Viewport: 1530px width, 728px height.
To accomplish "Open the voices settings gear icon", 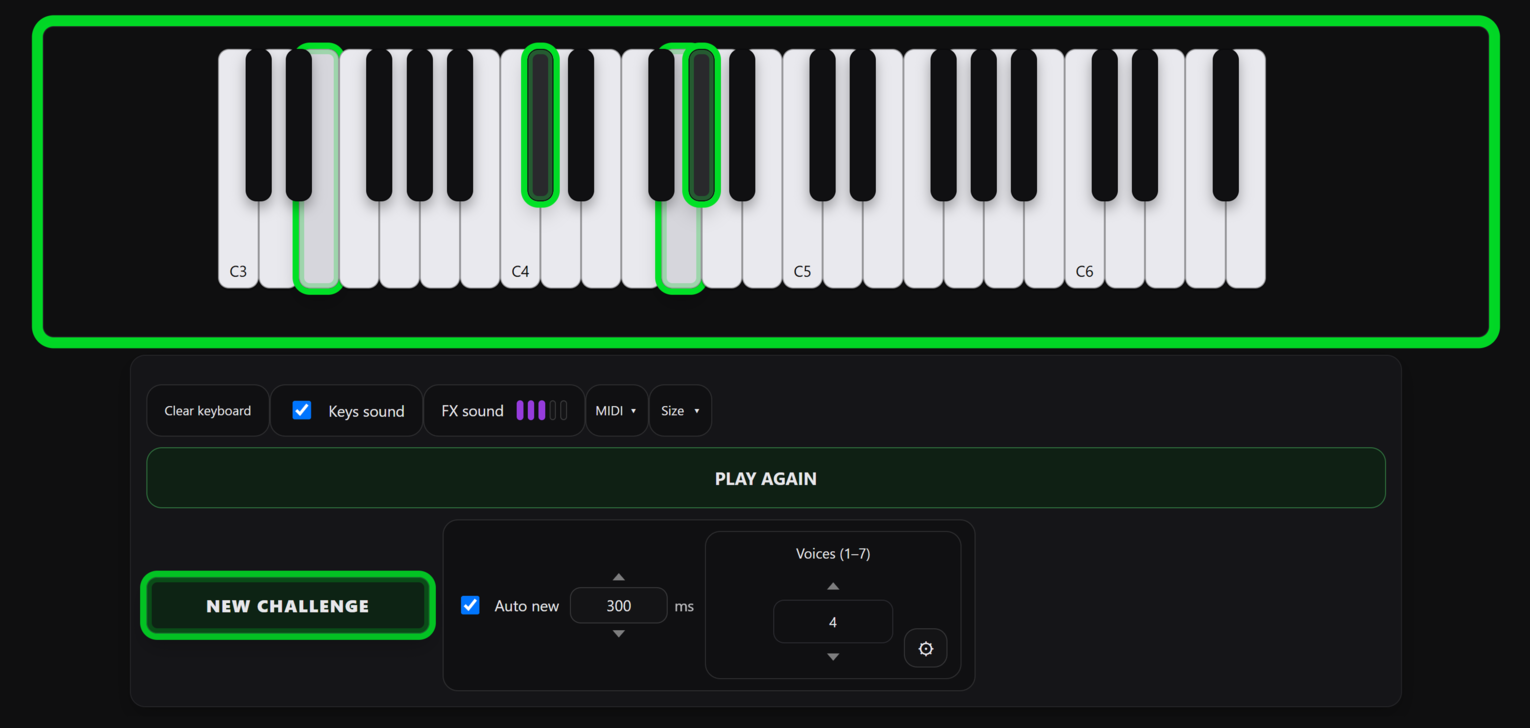I will coord(926,648).
